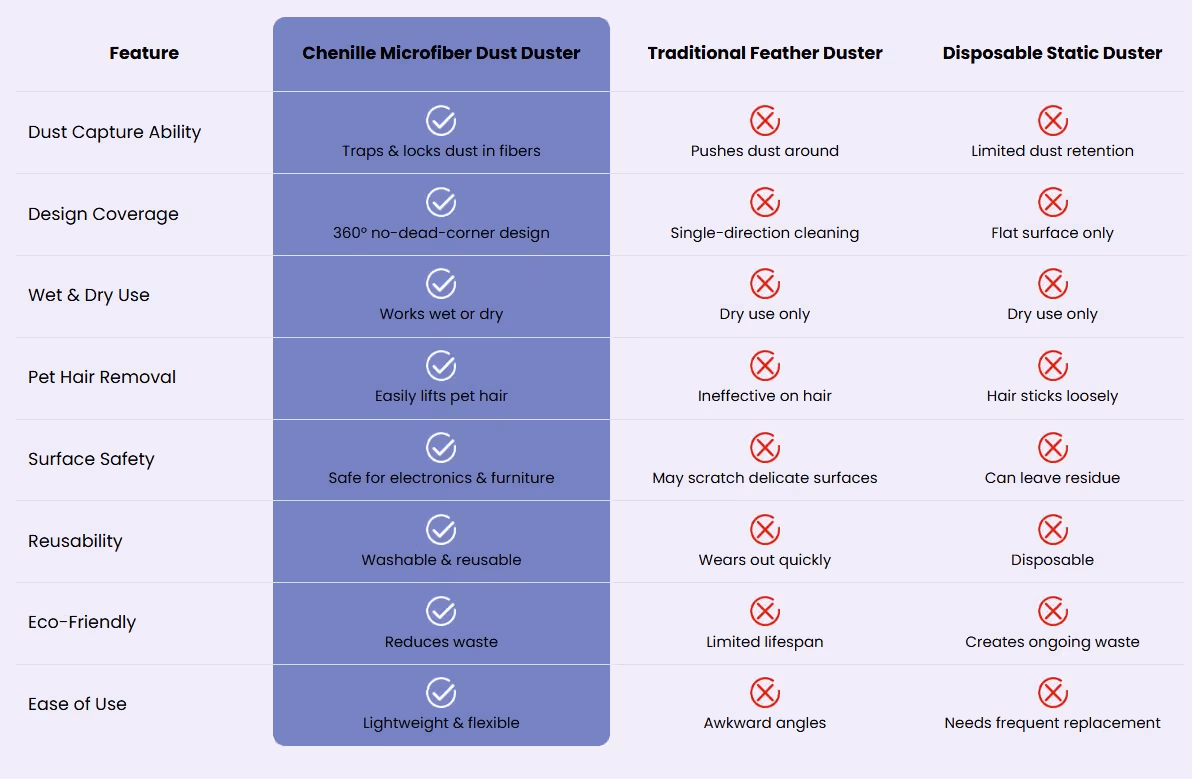This screenshot has height=779, width=1192.
Task: Select the 'Traditional Feather Duster' column header
Action: (765, 53)
